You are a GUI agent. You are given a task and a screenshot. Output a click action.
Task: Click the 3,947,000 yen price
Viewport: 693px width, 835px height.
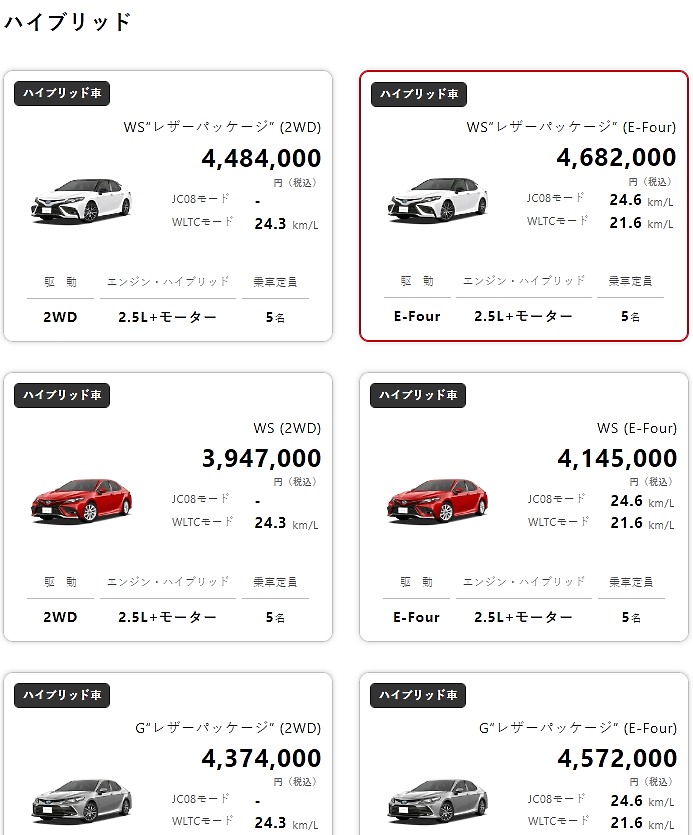click(261, 458)
